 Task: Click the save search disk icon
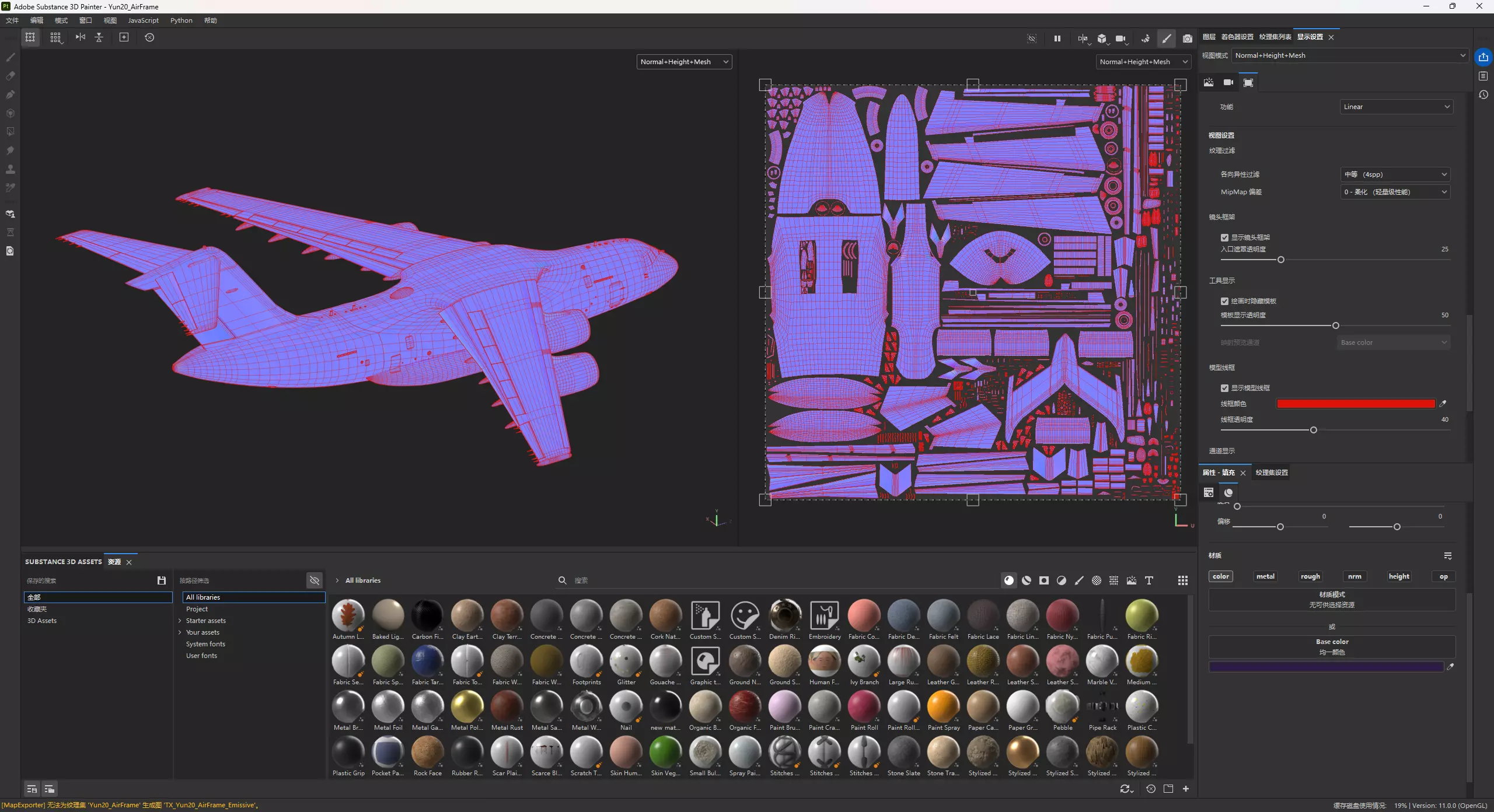tap(162, 580)
